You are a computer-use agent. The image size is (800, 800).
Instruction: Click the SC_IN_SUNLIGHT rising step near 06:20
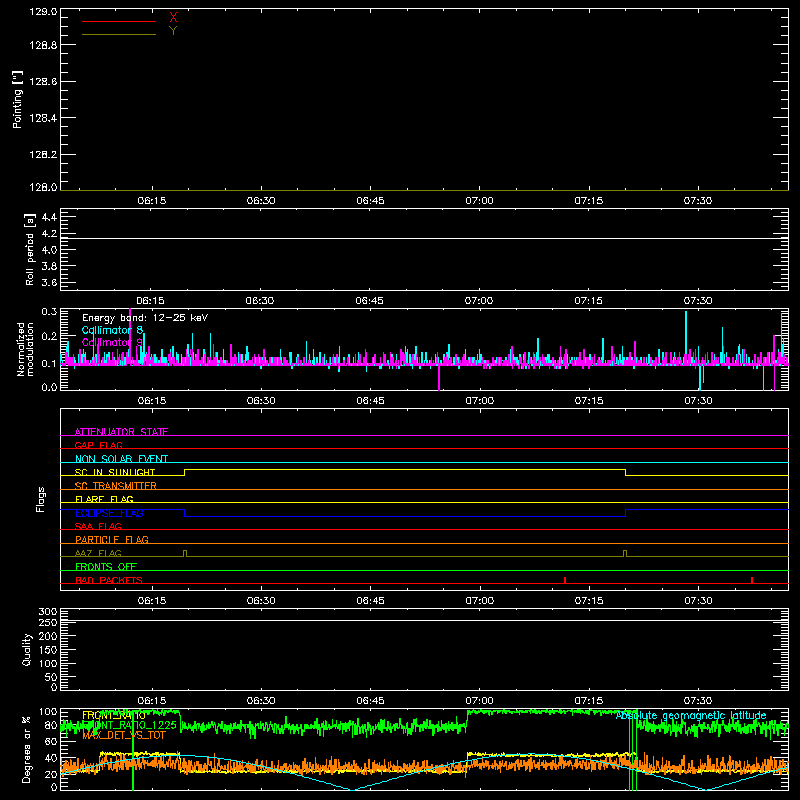(184, 472)
